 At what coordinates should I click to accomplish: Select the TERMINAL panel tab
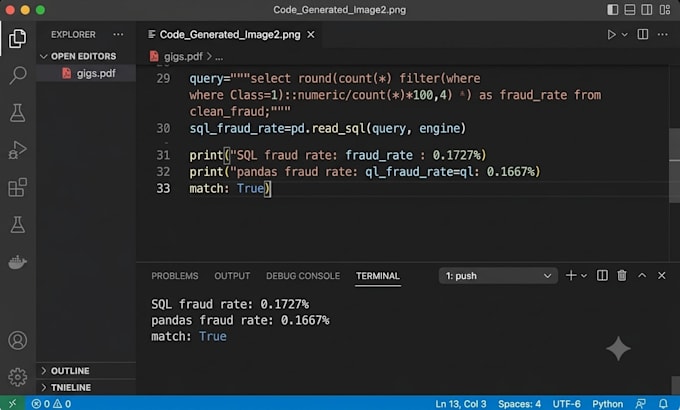[x=378, y=276]
